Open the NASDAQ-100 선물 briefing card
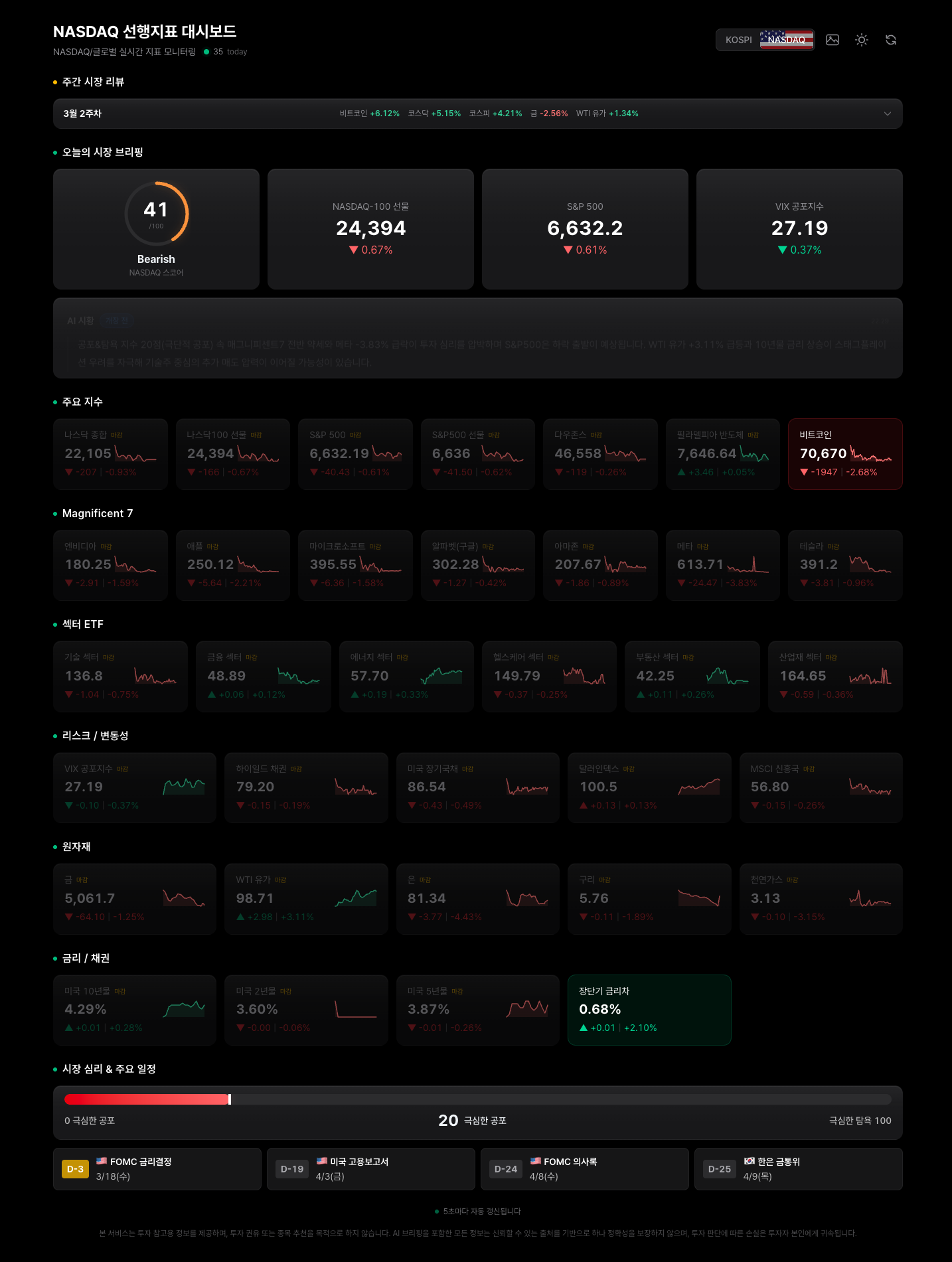 [x=370, y=229]
